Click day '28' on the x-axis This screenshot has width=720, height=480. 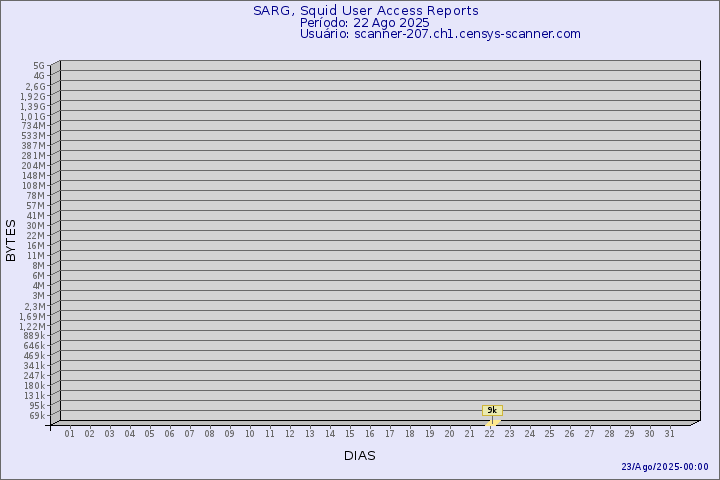(609, 434)
